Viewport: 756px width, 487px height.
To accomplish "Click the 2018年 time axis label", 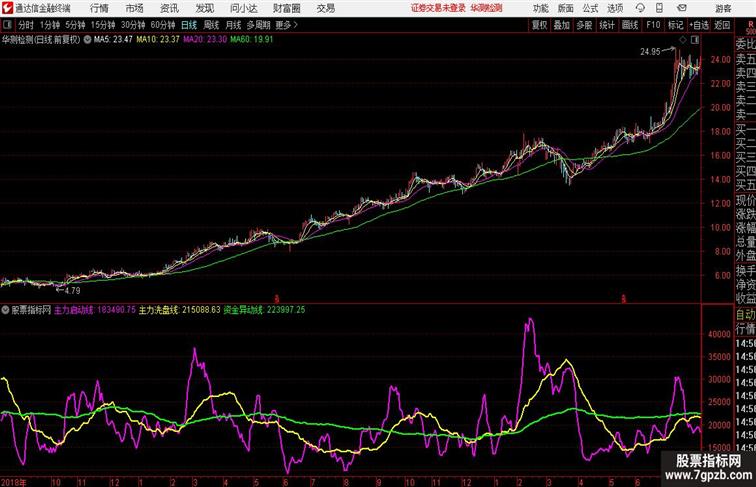I will [x=14, y=482].
